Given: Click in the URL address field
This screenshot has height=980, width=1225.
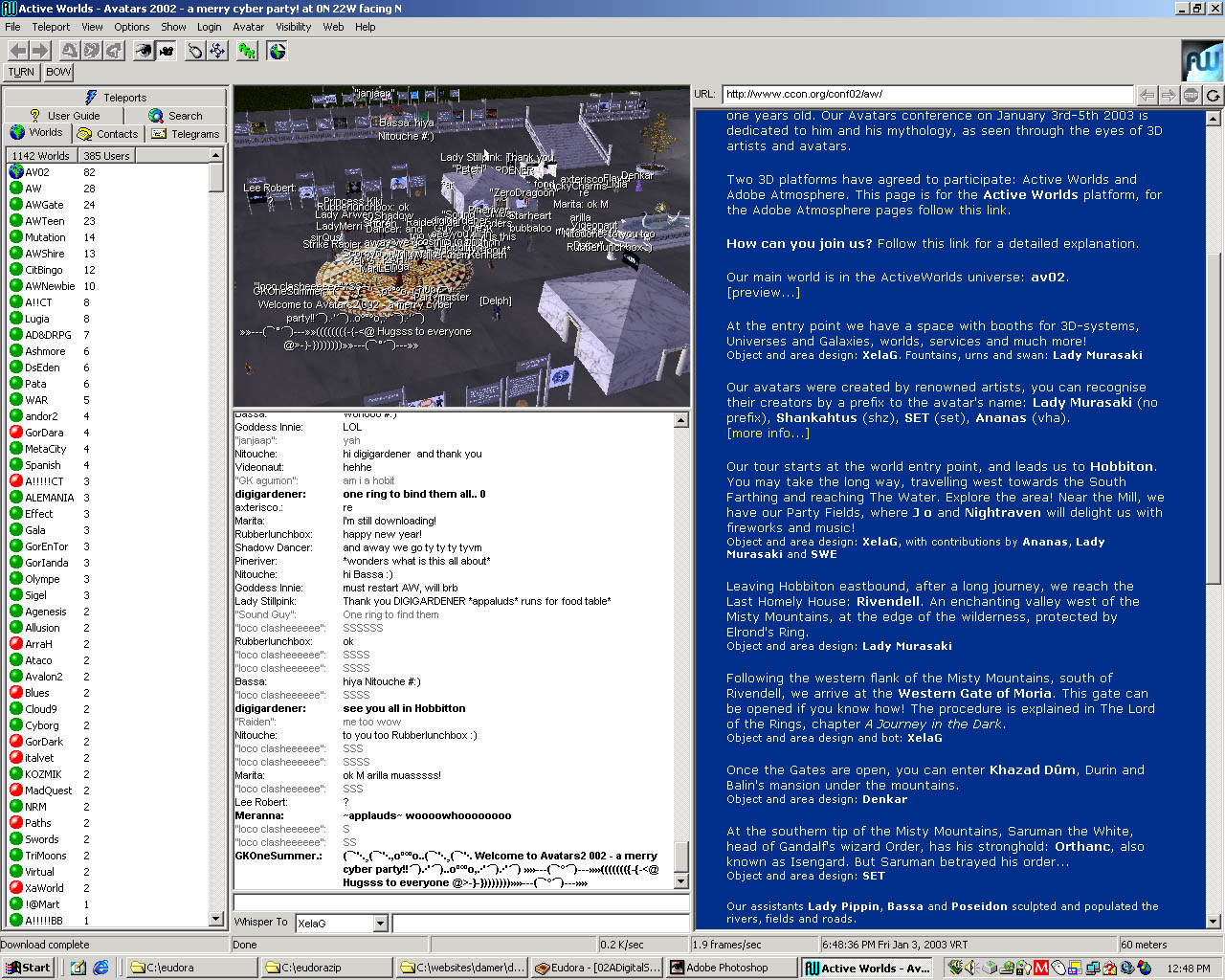Looking at the screenshot, I should point(926,95).
